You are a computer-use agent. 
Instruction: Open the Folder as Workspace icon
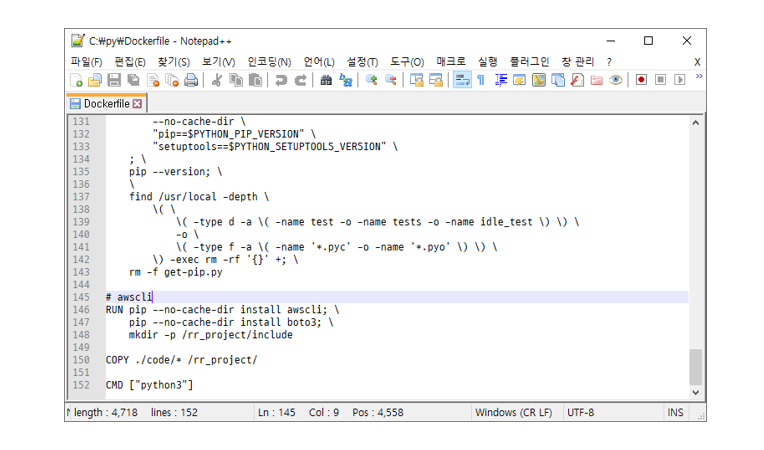596,80
